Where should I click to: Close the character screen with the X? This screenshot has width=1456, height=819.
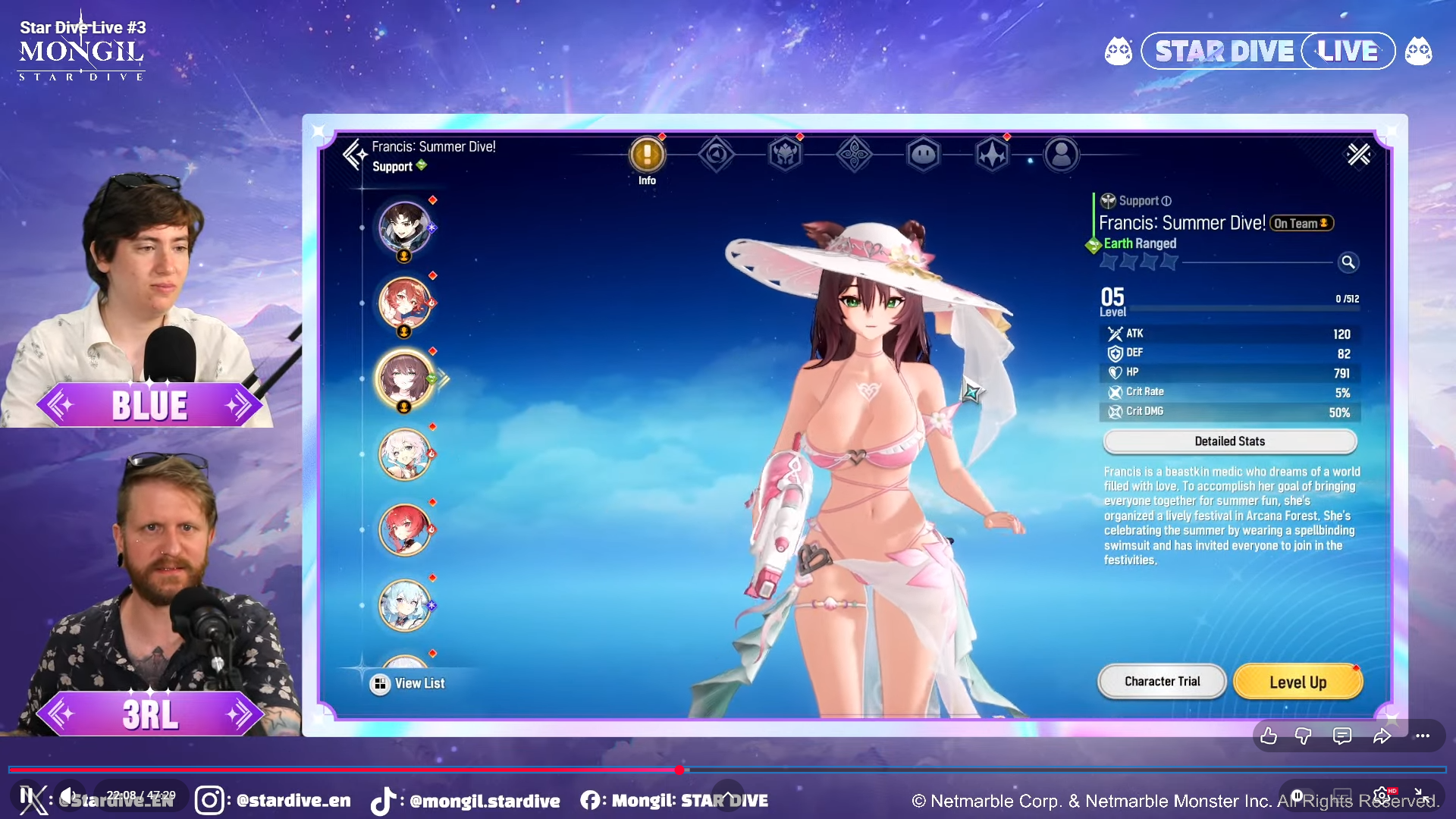coord(1358,155)
